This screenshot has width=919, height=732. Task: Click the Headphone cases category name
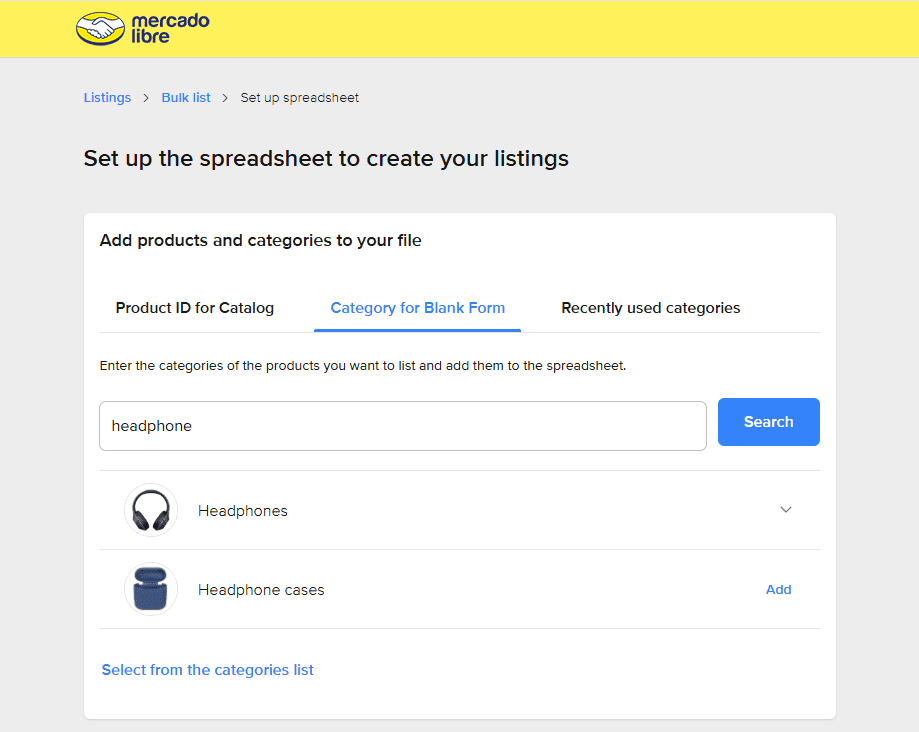point(261,590)
